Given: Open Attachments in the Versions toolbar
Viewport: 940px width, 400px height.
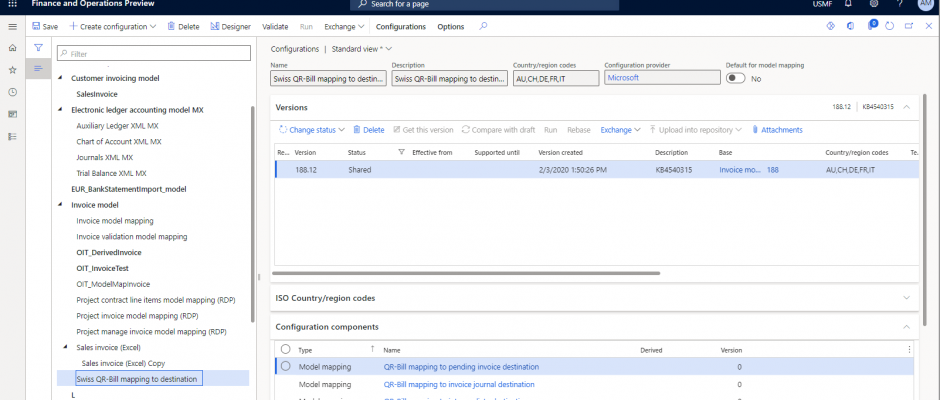Looking at the screenshot, I should 777,130.
